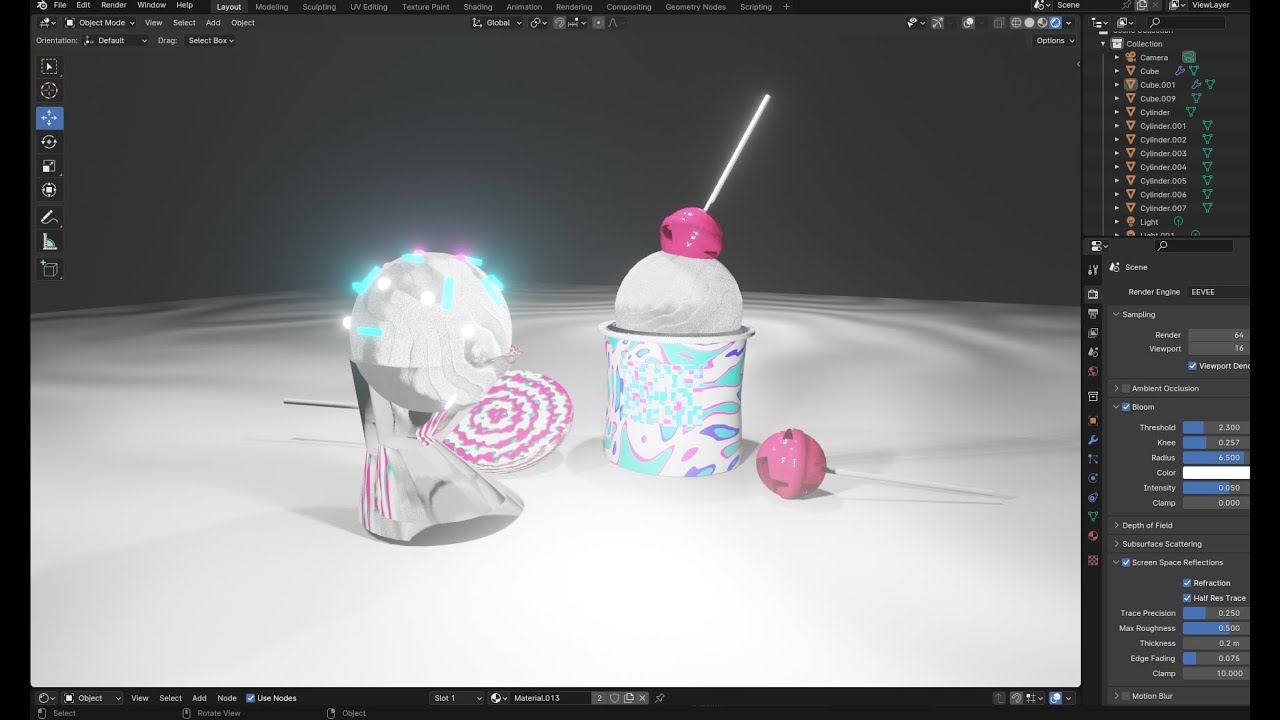Disable Screen Space Reflections checkbox
1280x720 pixels.
[1126, 563]
